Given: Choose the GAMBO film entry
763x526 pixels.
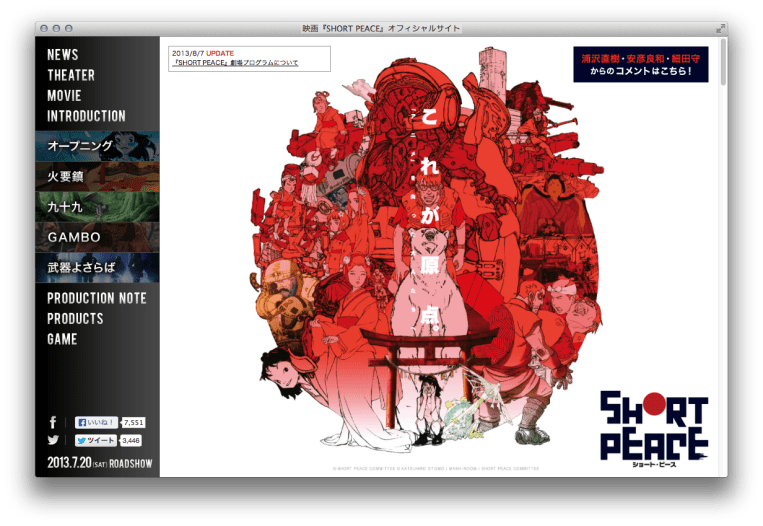Looking at the screenshot, I should (97, 237).
